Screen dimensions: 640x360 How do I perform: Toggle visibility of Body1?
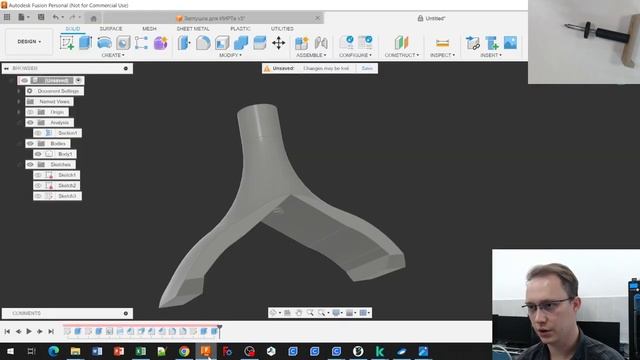pyautogui.click(x=38, y=154)
